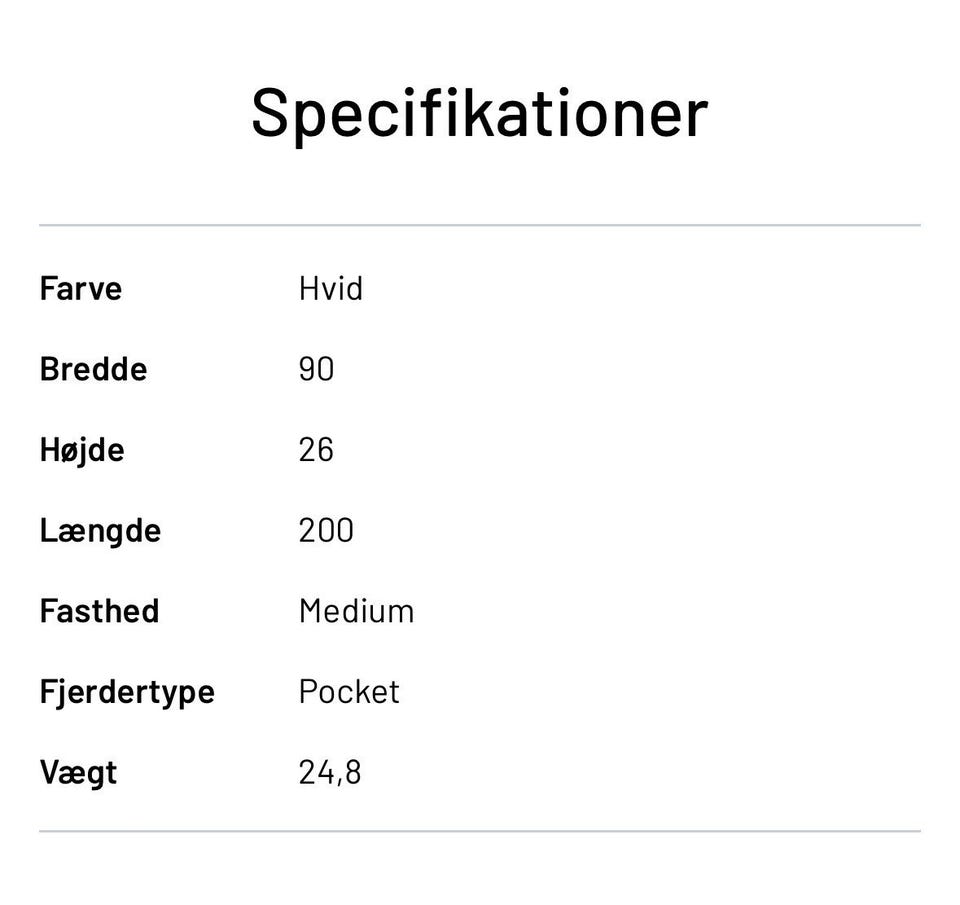
Task: Select the Længde label
Action: [x=100, y=531]
